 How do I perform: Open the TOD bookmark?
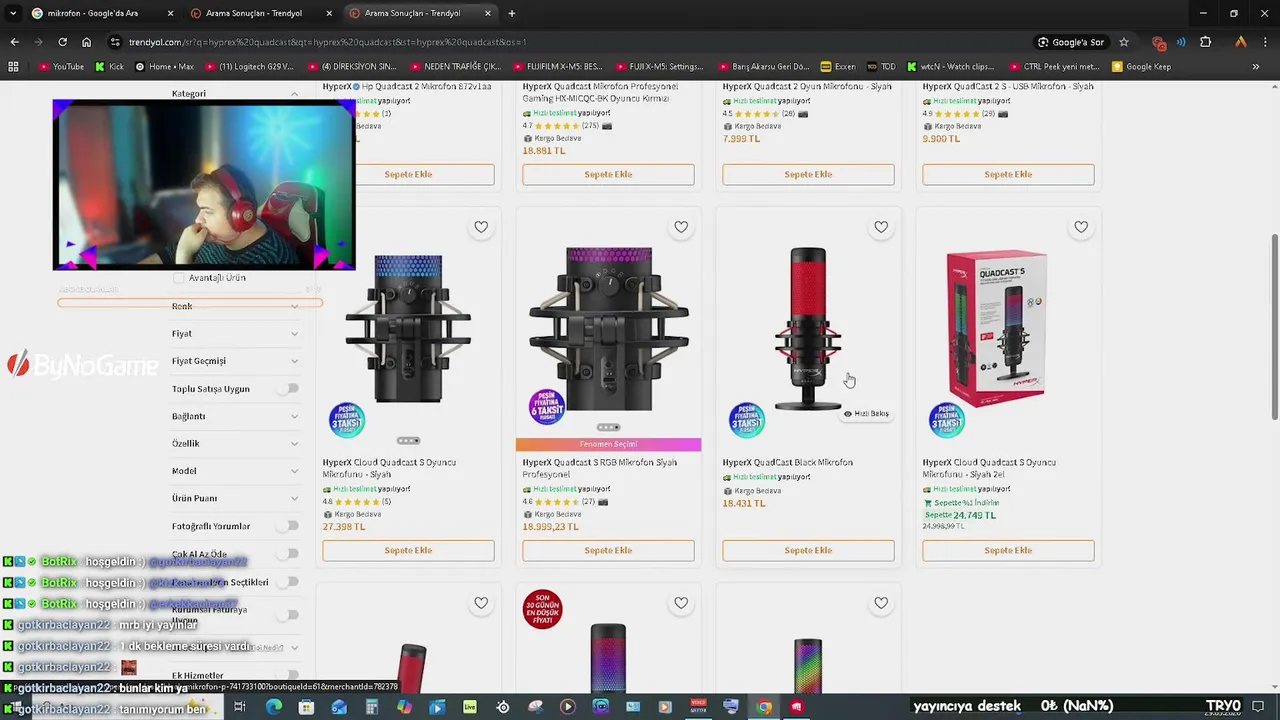881,67
